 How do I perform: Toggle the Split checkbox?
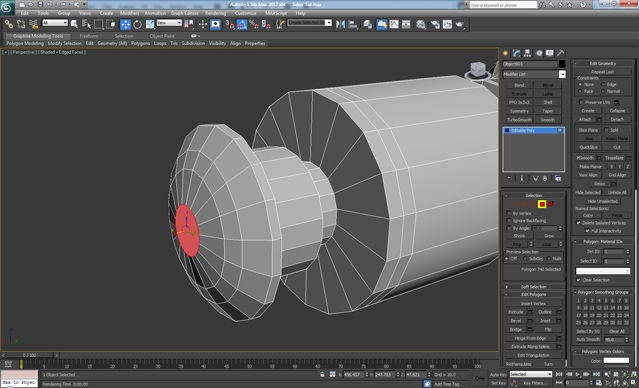point(606,130)
